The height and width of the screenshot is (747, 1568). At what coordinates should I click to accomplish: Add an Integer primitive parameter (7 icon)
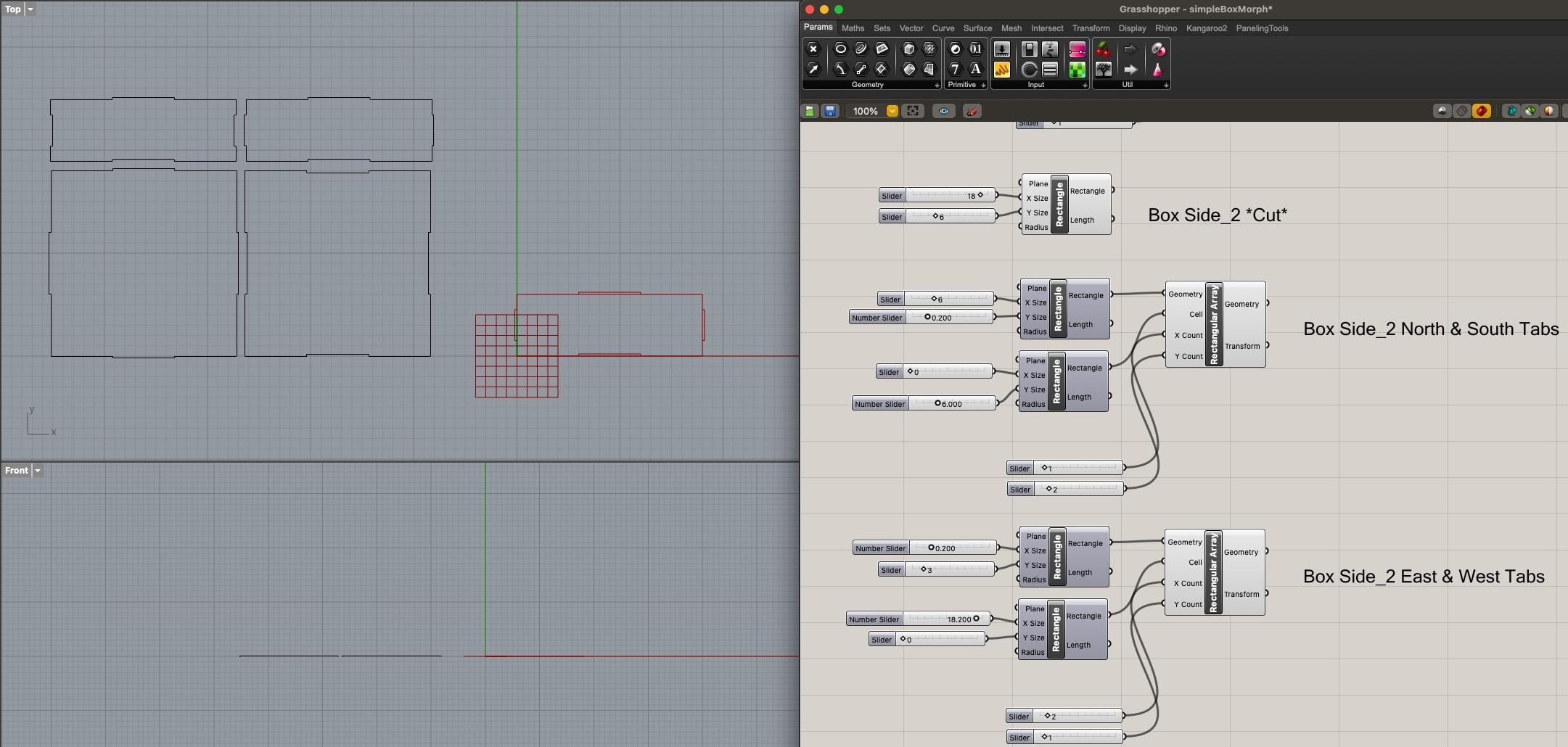click(x=955, y=70)
